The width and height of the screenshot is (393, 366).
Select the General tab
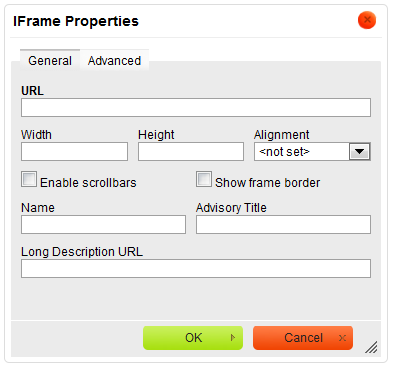click(50, 61)
